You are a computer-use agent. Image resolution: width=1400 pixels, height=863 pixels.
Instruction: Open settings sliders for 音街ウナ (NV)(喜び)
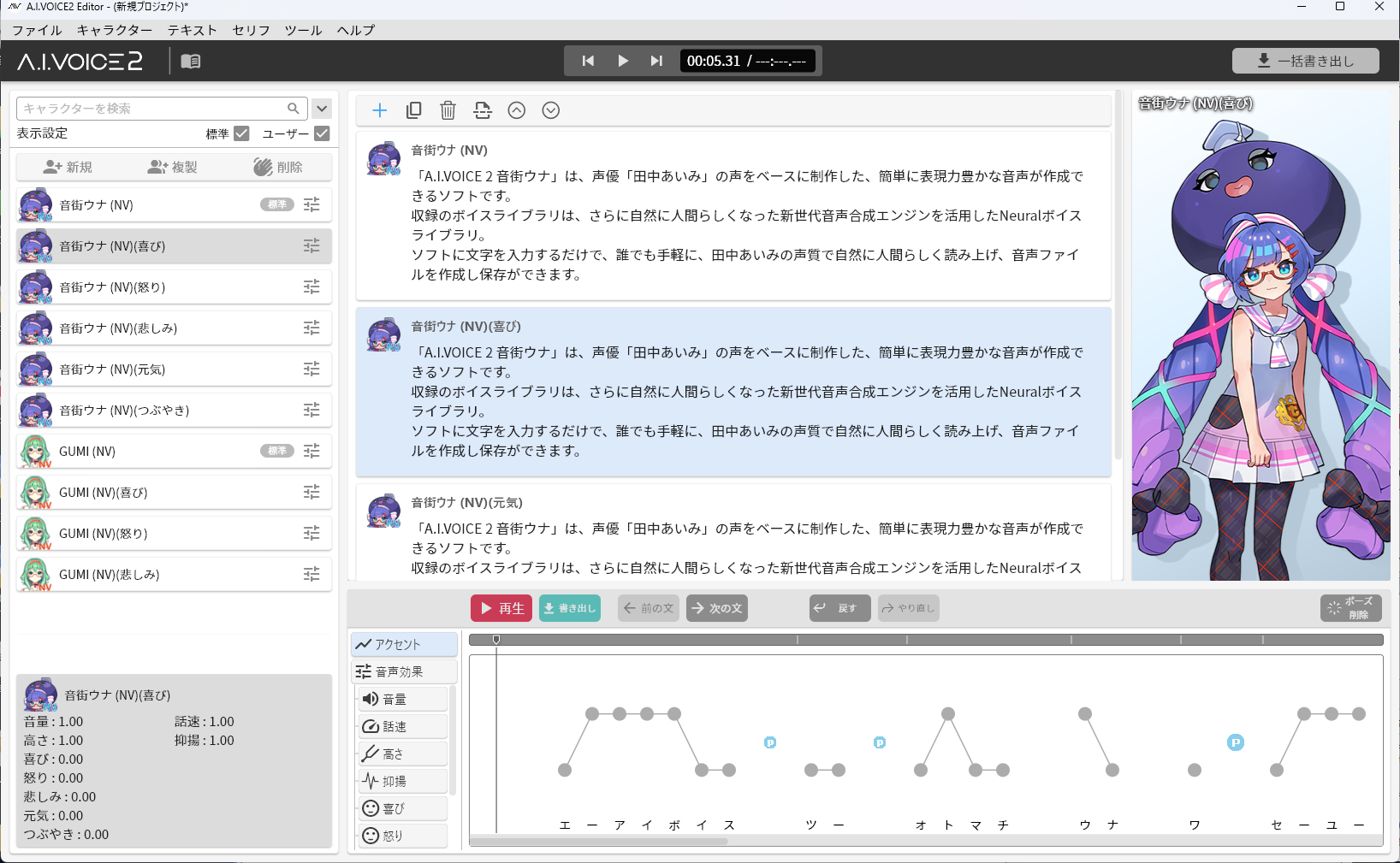pyautogui.click(x=311, y=245)
